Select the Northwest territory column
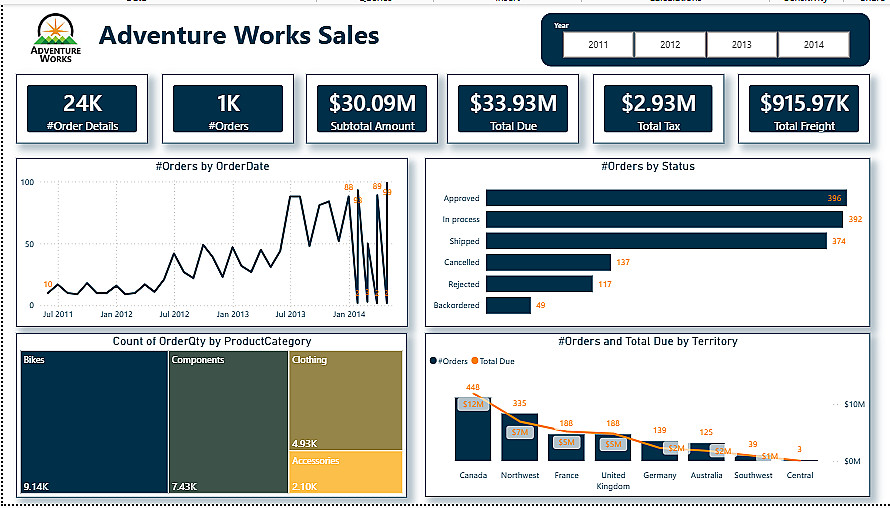The image size is (890, 508). [x=519, y=437]
